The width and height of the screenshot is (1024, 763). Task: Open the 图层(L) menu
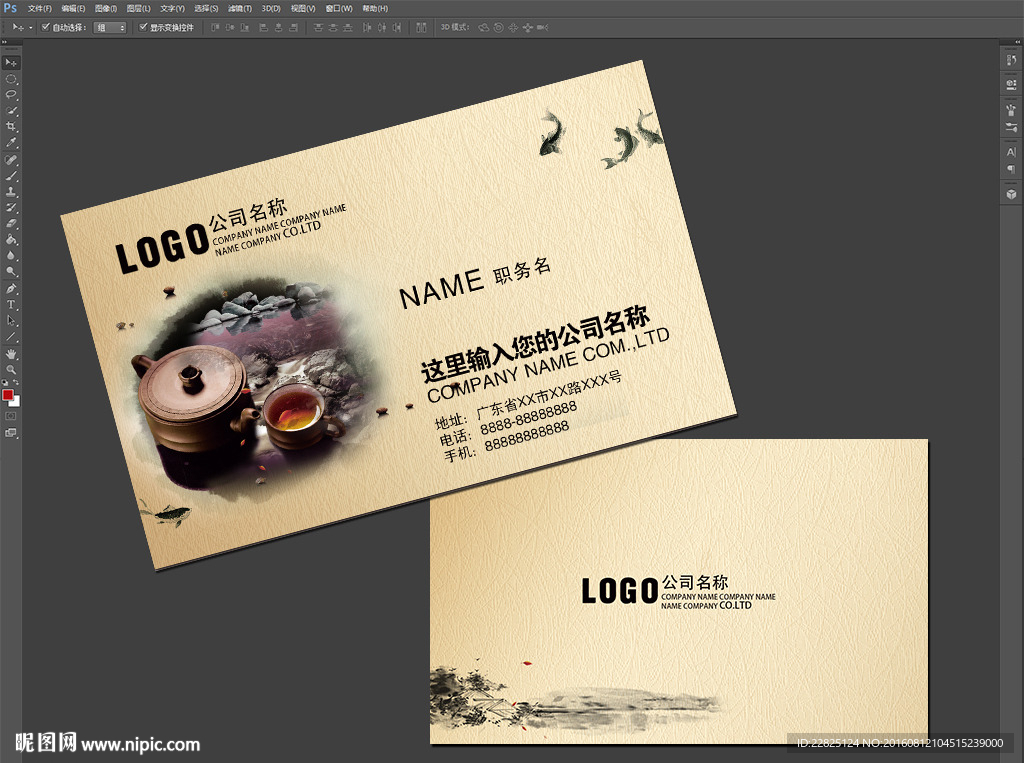[138, 8]
